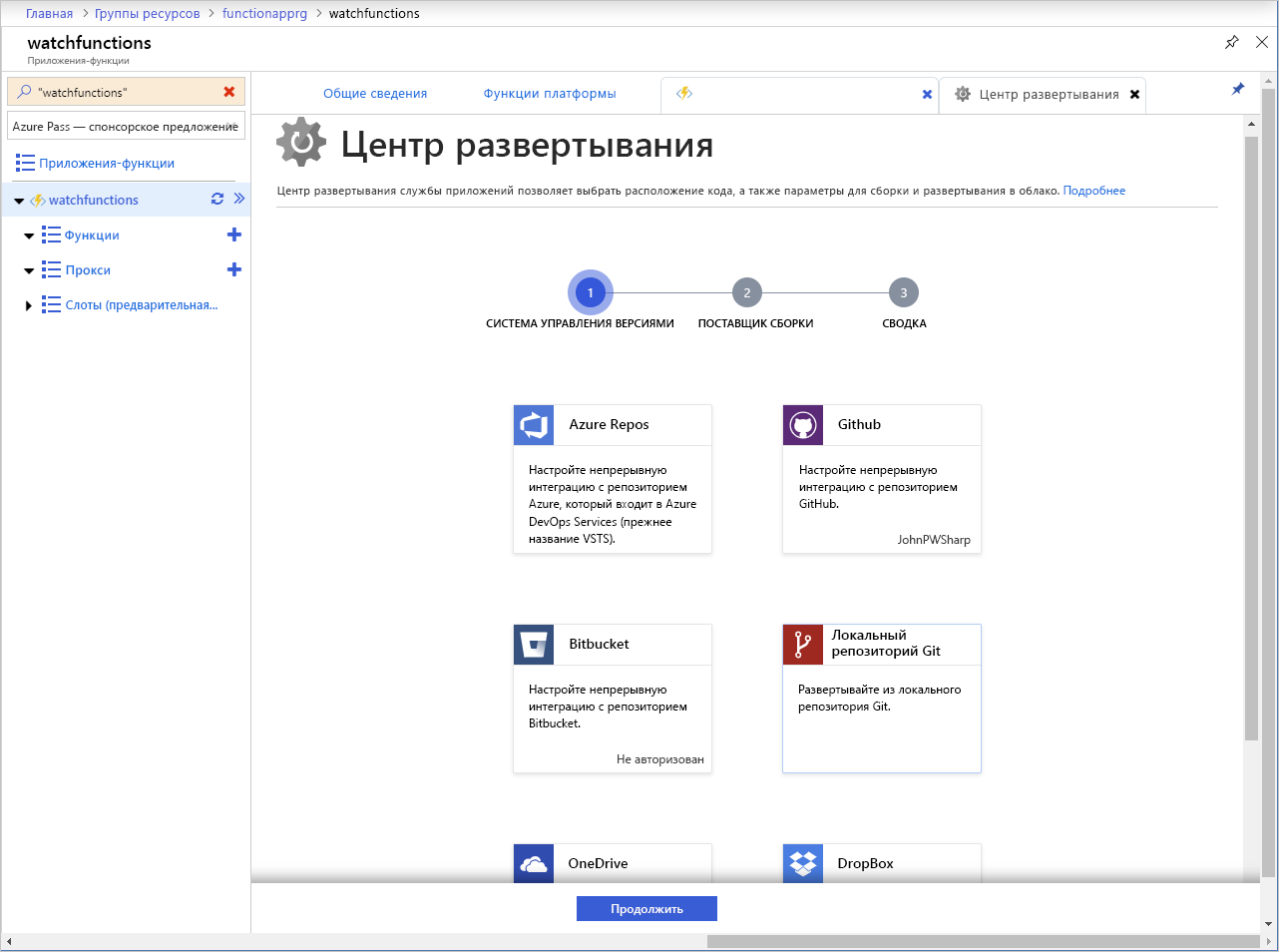The height and width of the screenshot is (952, 1279).
Task: Choose the Bitbucket logo icon
Action: click(x=534, y=645)
